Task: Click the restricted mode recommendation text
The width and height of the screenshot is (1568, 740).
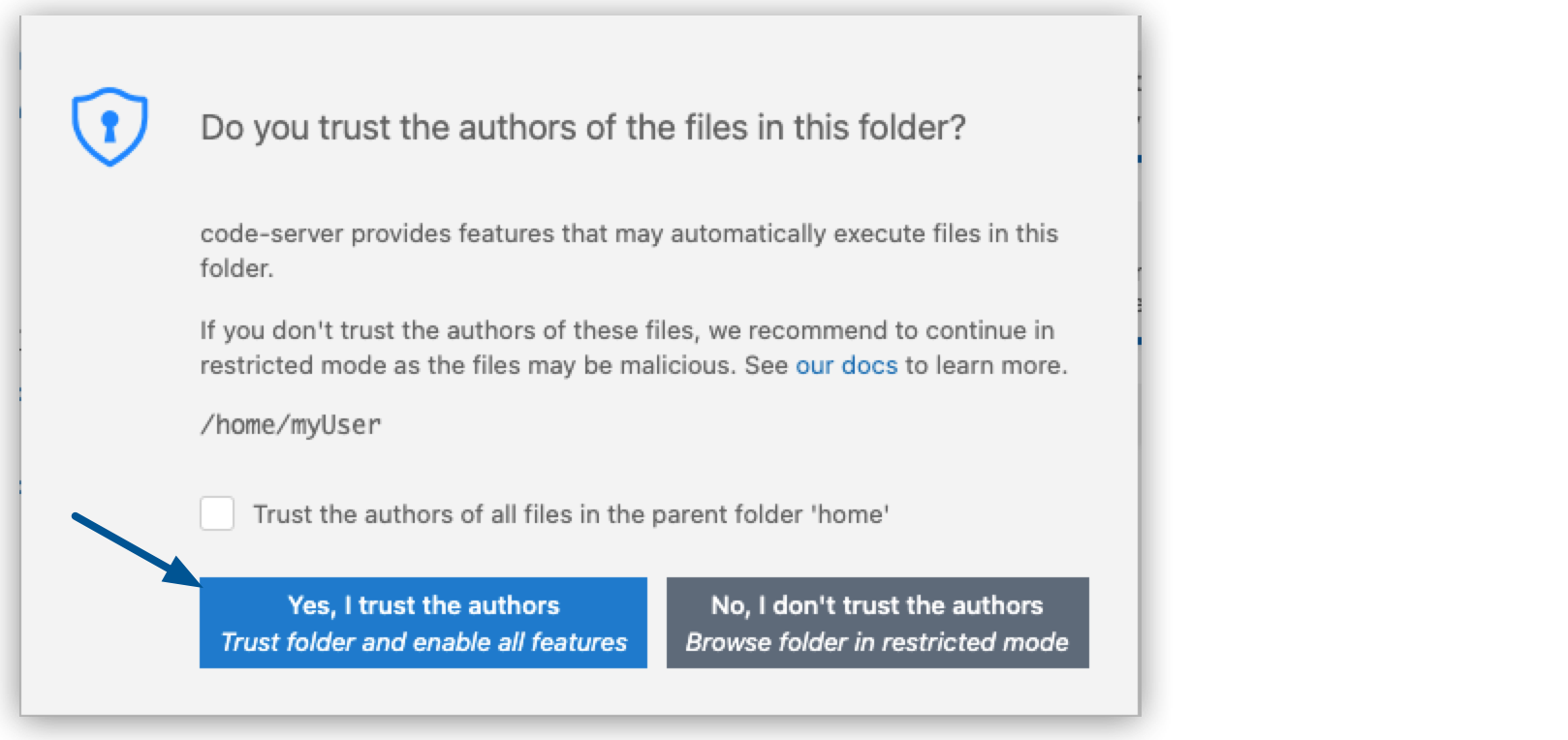Action: (630, 347)
